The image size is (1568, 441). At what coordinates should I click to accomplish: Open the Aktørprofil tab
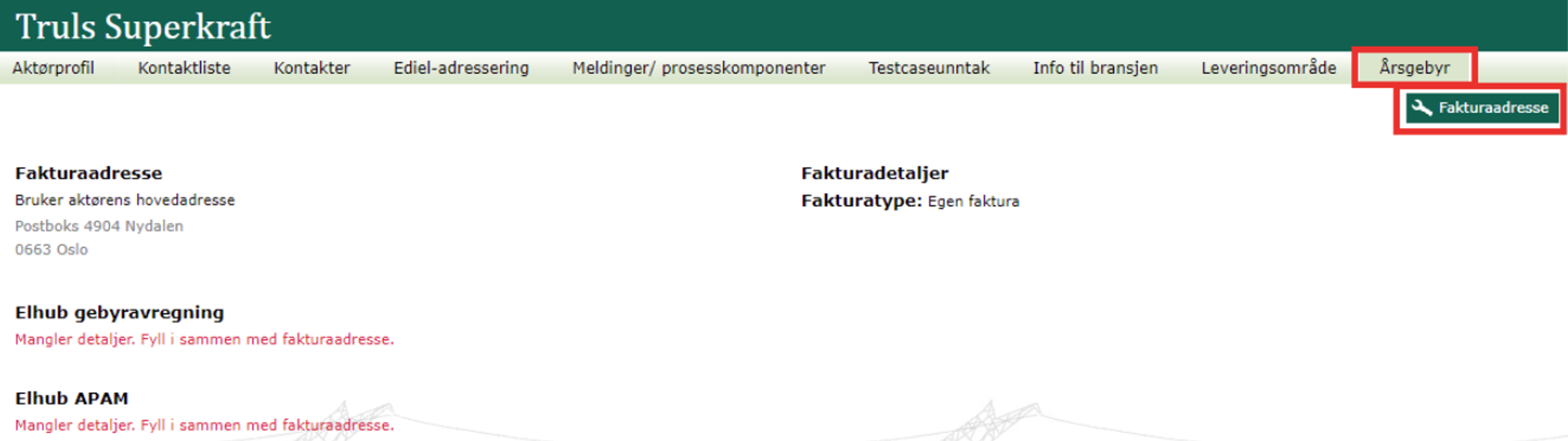click(53, 68)
